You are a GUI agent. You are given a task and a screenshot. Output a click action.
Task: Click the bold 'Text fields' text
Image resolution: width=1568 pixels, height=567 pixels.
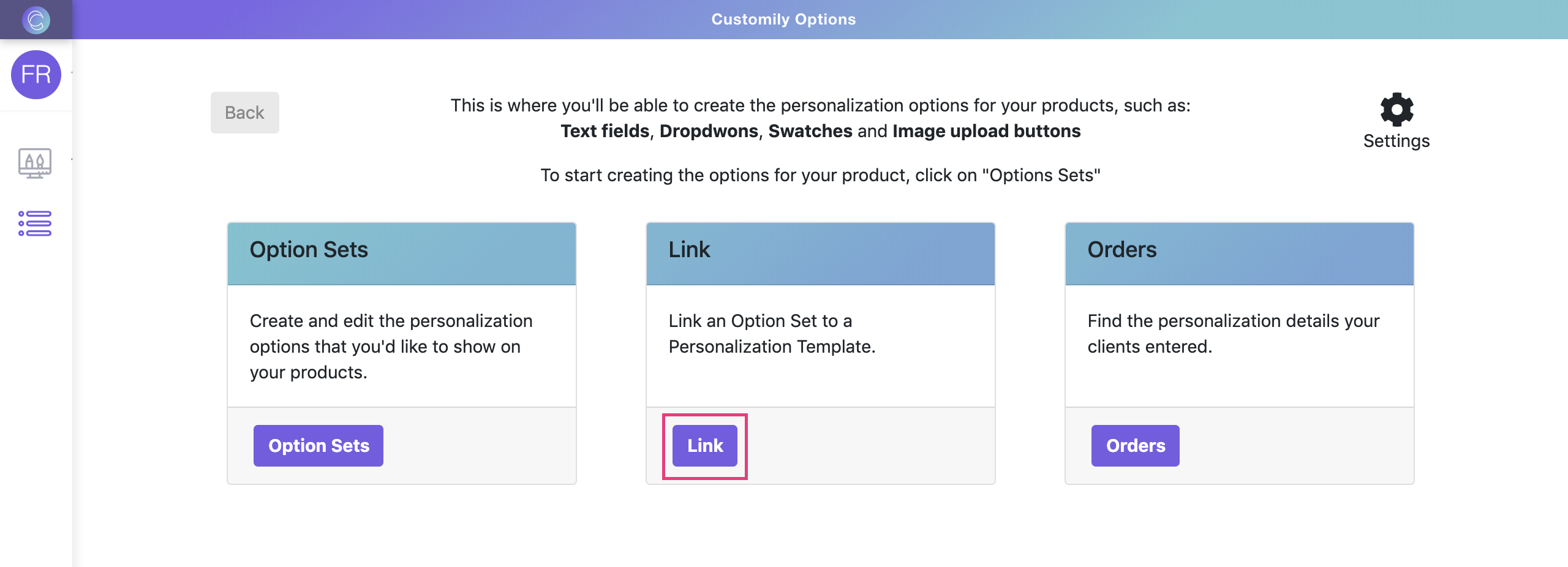[x=605, y=131]
